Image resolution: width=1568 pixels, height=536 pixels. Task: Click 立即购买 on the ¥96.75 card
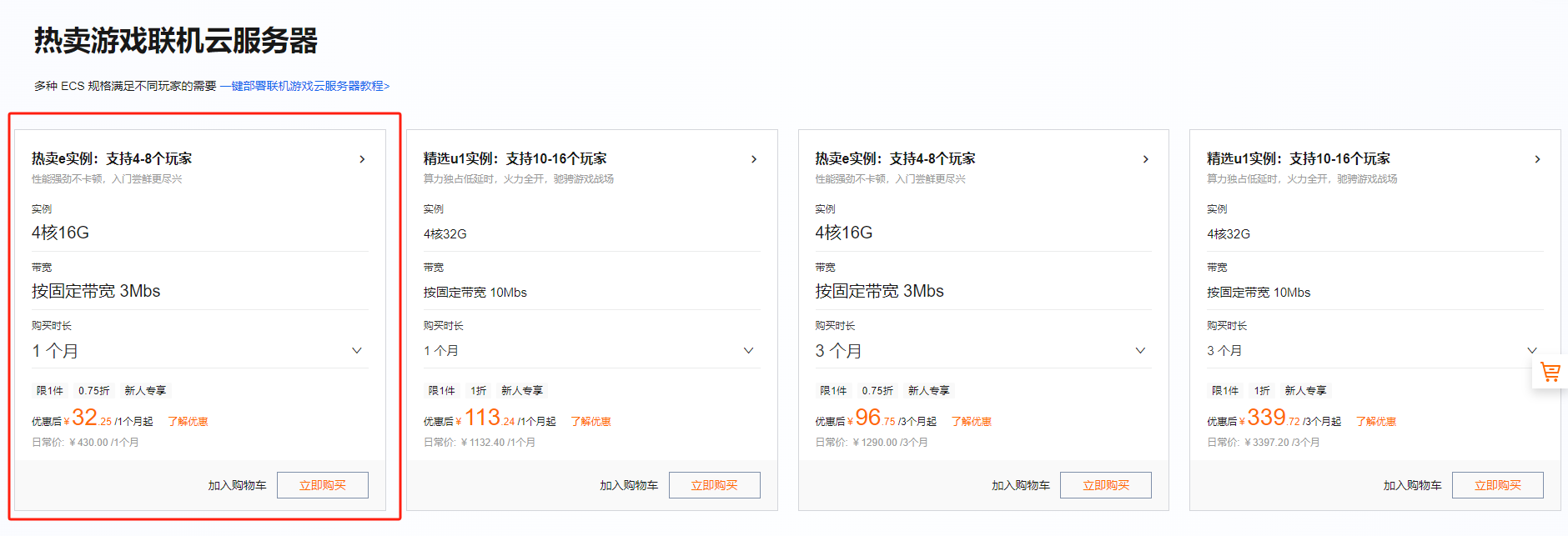click(x=1106, y=485)
